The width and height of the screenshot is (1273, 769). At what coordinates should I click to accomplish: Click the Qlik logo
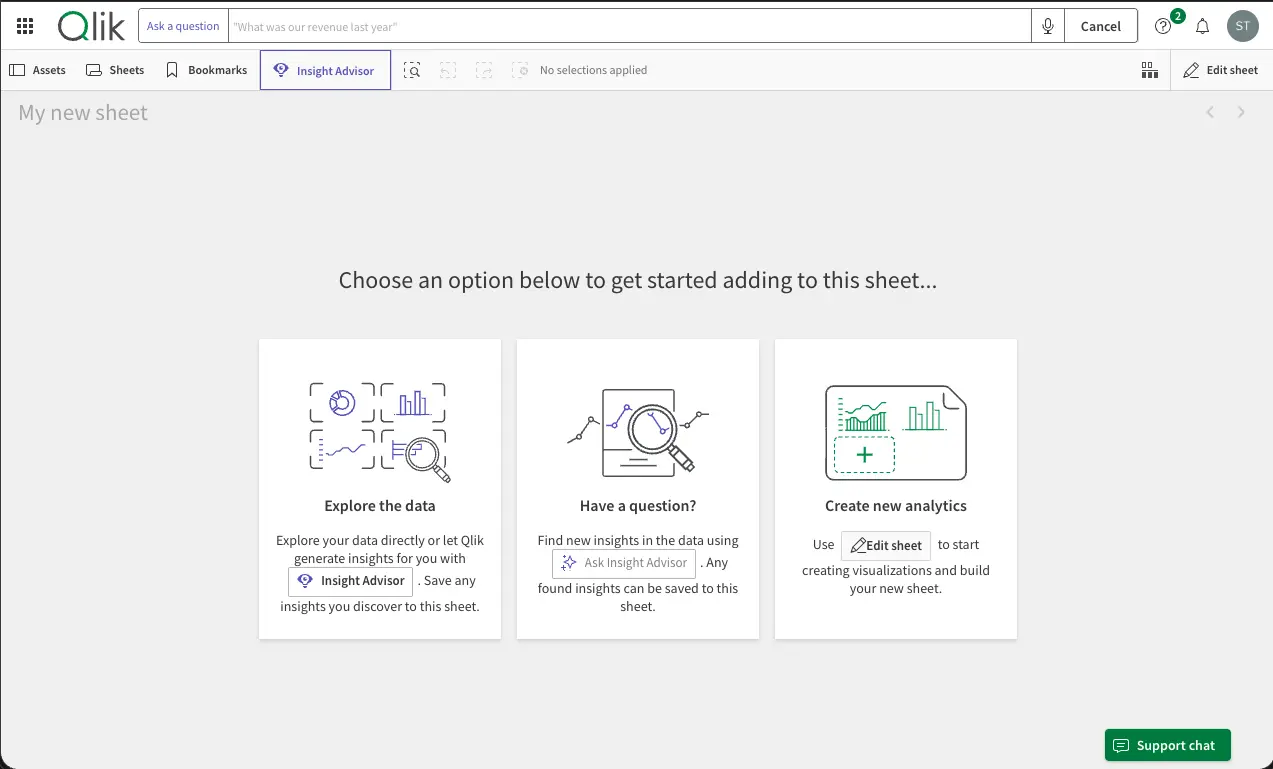click(91, 26)
